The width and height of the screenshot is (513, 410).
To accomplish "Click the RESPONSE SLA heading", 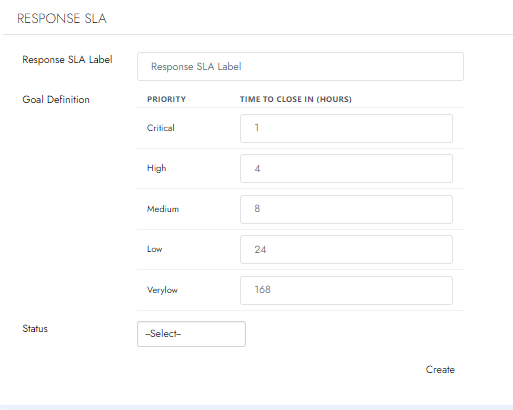I will (62, 18).
